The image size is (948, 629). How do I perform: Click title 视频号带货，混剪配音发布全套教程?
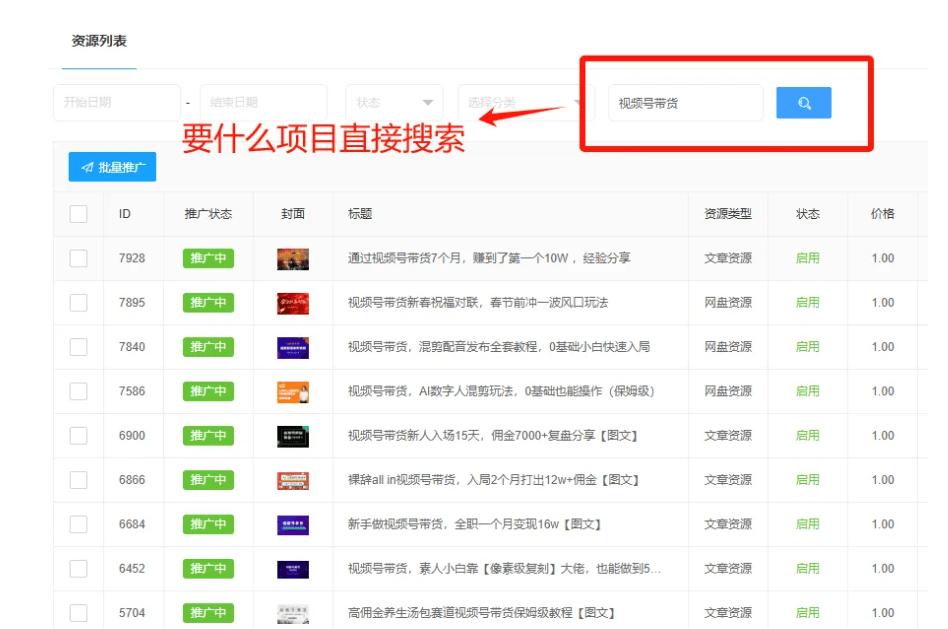[x=499, y=347]
